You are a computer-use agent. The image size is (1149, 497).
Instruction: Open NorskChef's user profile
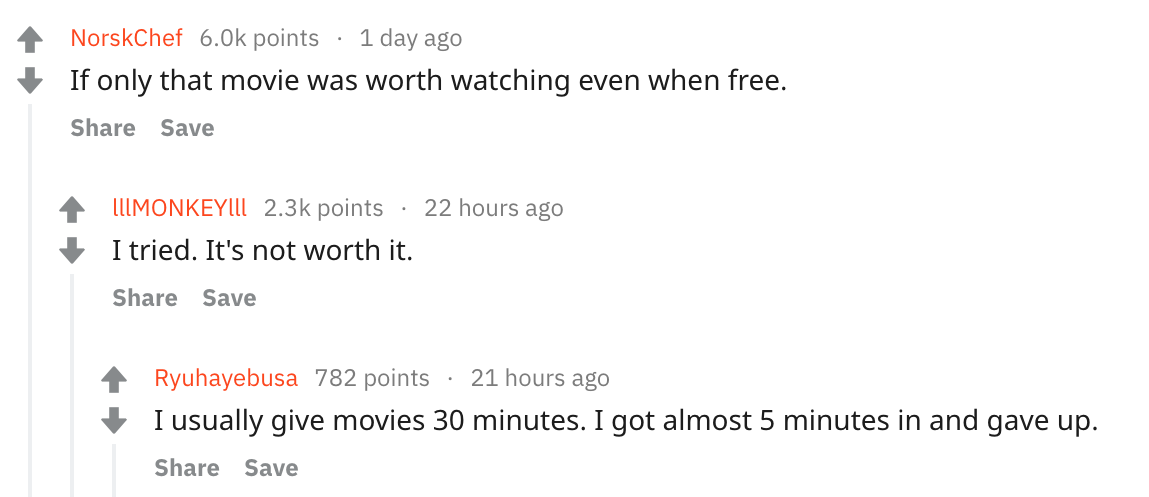click(x=126, y=38)
